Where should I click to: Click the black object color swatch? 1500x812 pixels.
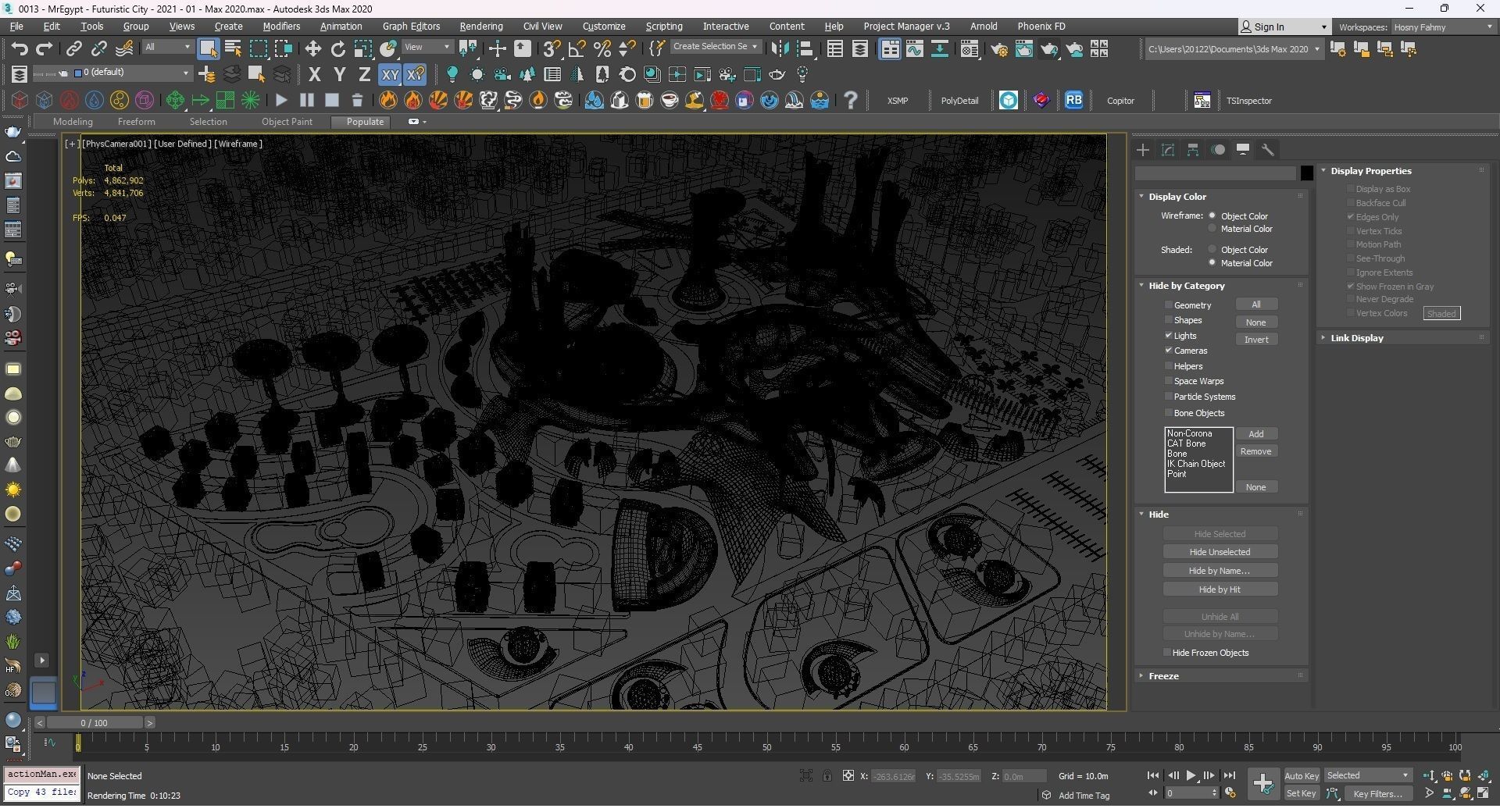tap(1306, 173)
